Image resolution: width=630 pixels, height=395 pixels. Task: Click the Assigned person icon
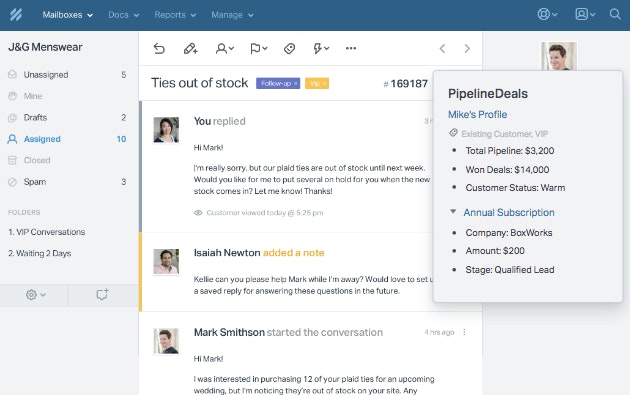click(12, 139)
